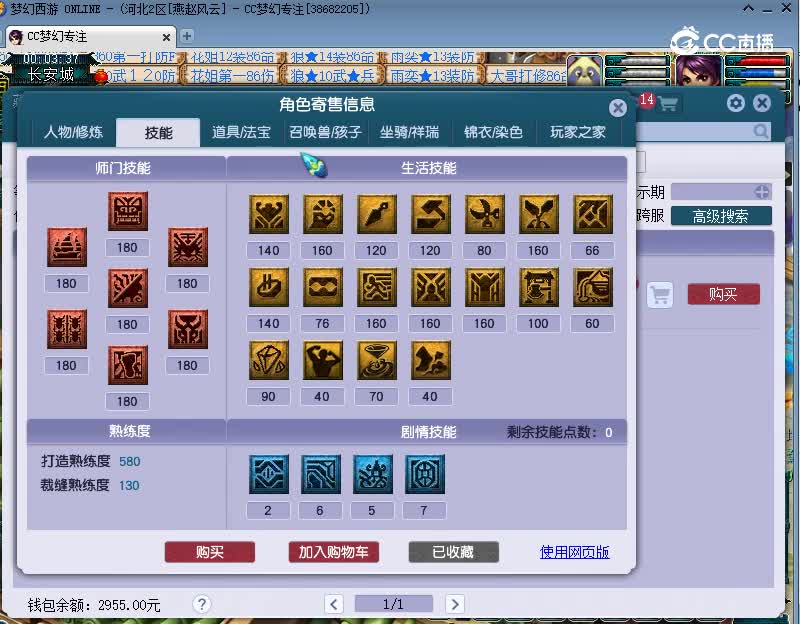
Task: Click the hammer anvil life skill icon
Action: (431, 214)
